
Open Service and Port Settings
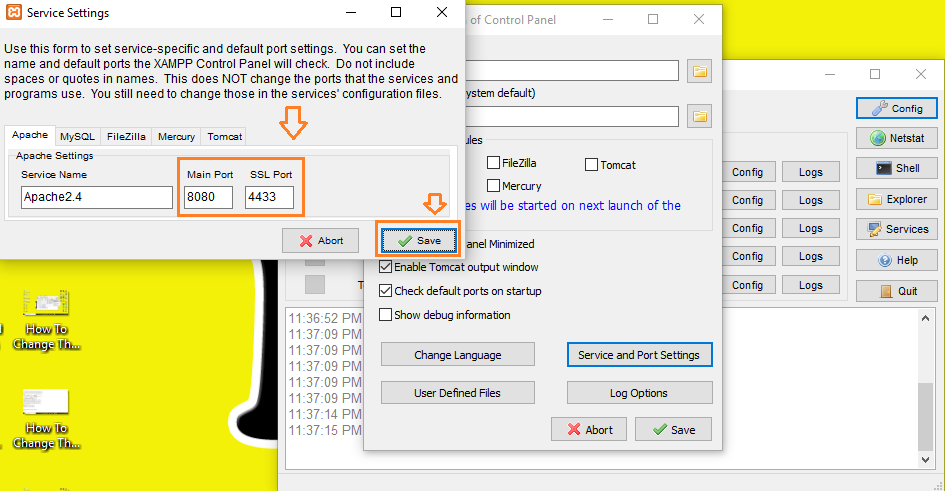point(639,355)
